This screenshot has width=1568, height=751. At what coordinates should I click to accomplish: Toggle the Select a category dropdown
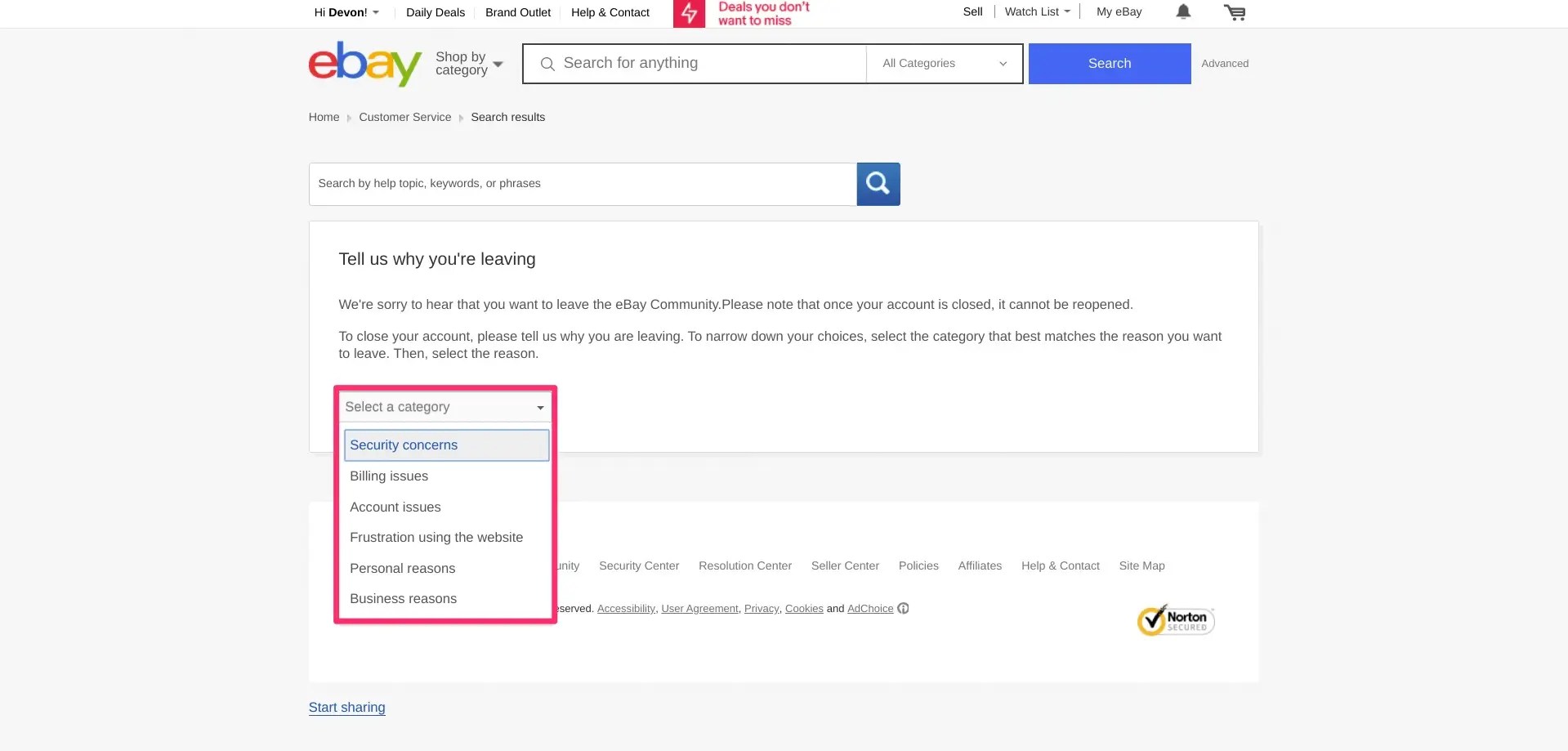tap(445, 407)
